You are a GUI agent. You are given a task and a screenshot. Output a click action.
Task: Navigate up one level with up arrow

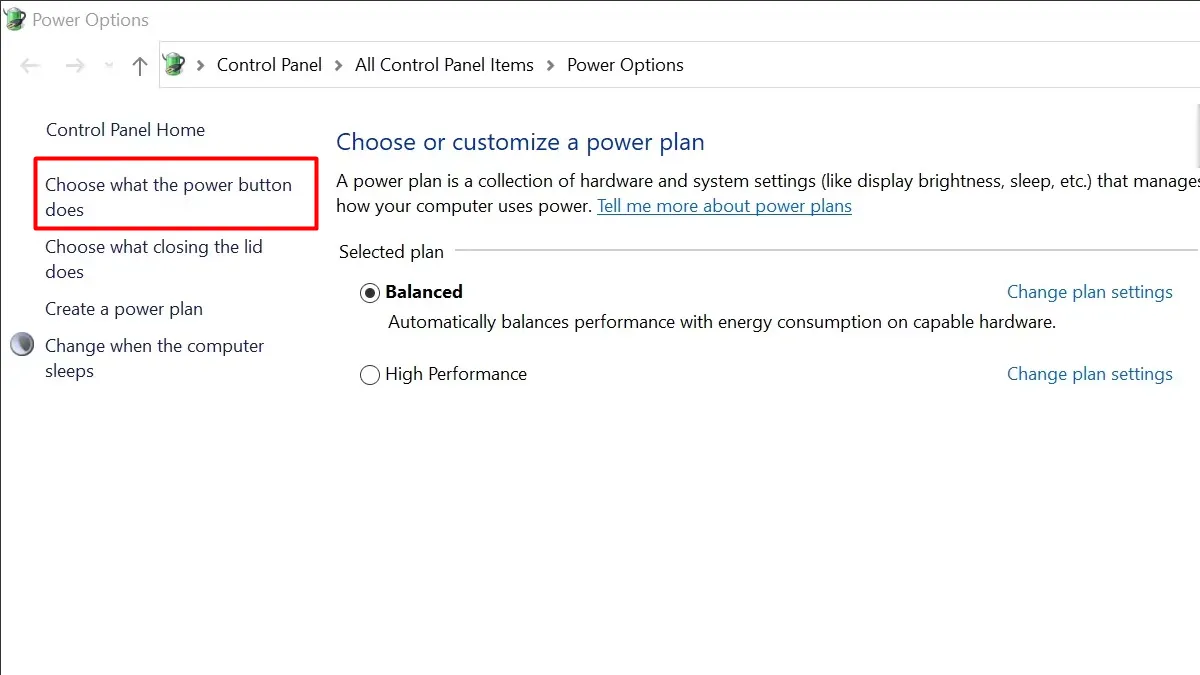[140, 66]
